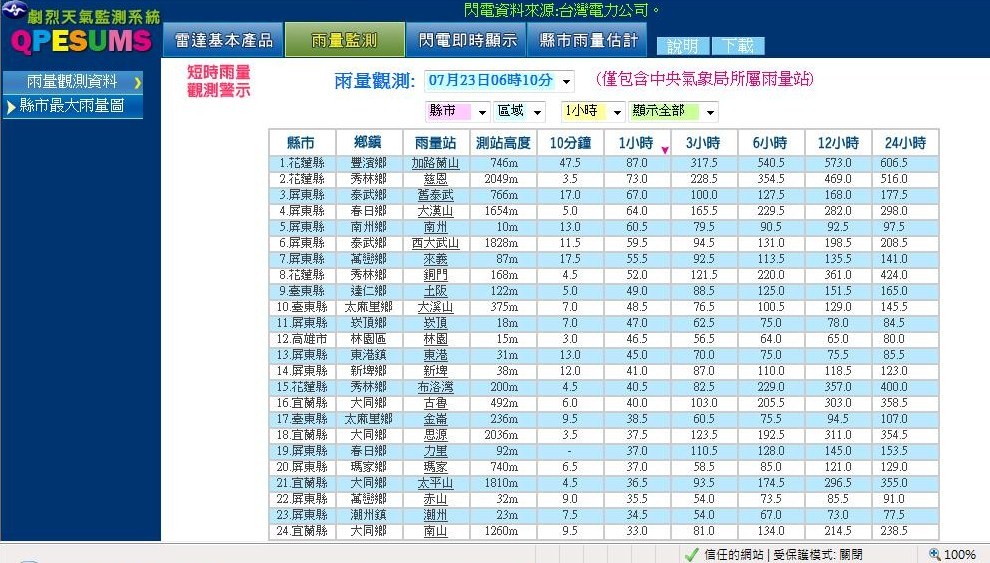Expand the 1小時 duration dropdown
This screenshot has height=563, width=990.
[x=616, y=111]
